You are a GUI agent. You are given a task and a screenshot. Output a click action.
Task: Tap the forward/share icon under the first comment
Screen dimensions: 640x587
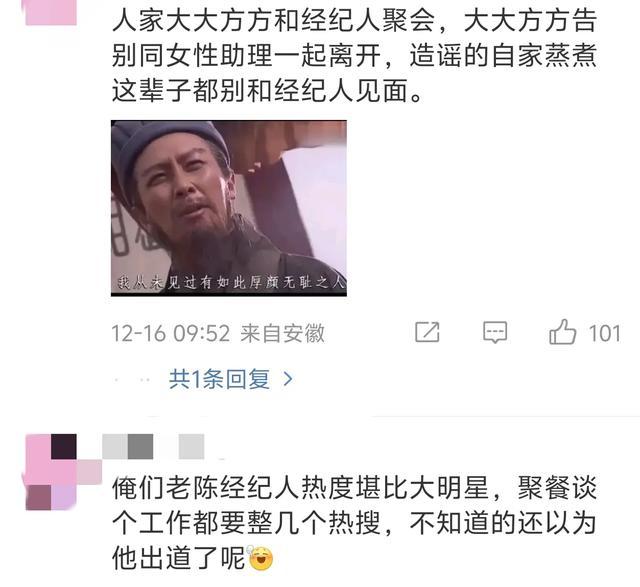(x=427, y=332)
